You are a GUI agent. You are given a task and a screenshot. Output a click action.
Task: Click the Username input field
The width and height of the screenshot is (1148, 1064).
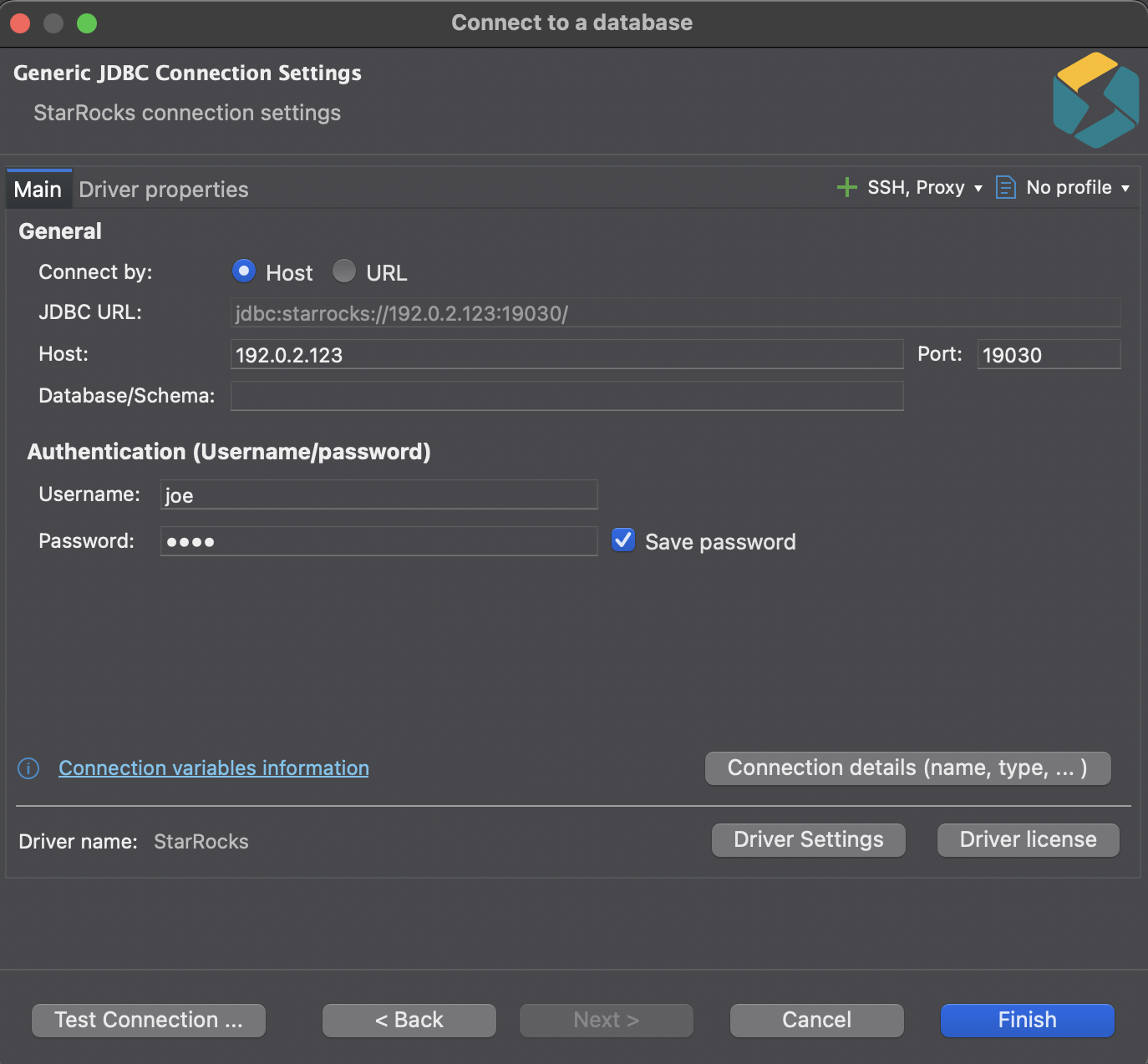click(379, 494)
